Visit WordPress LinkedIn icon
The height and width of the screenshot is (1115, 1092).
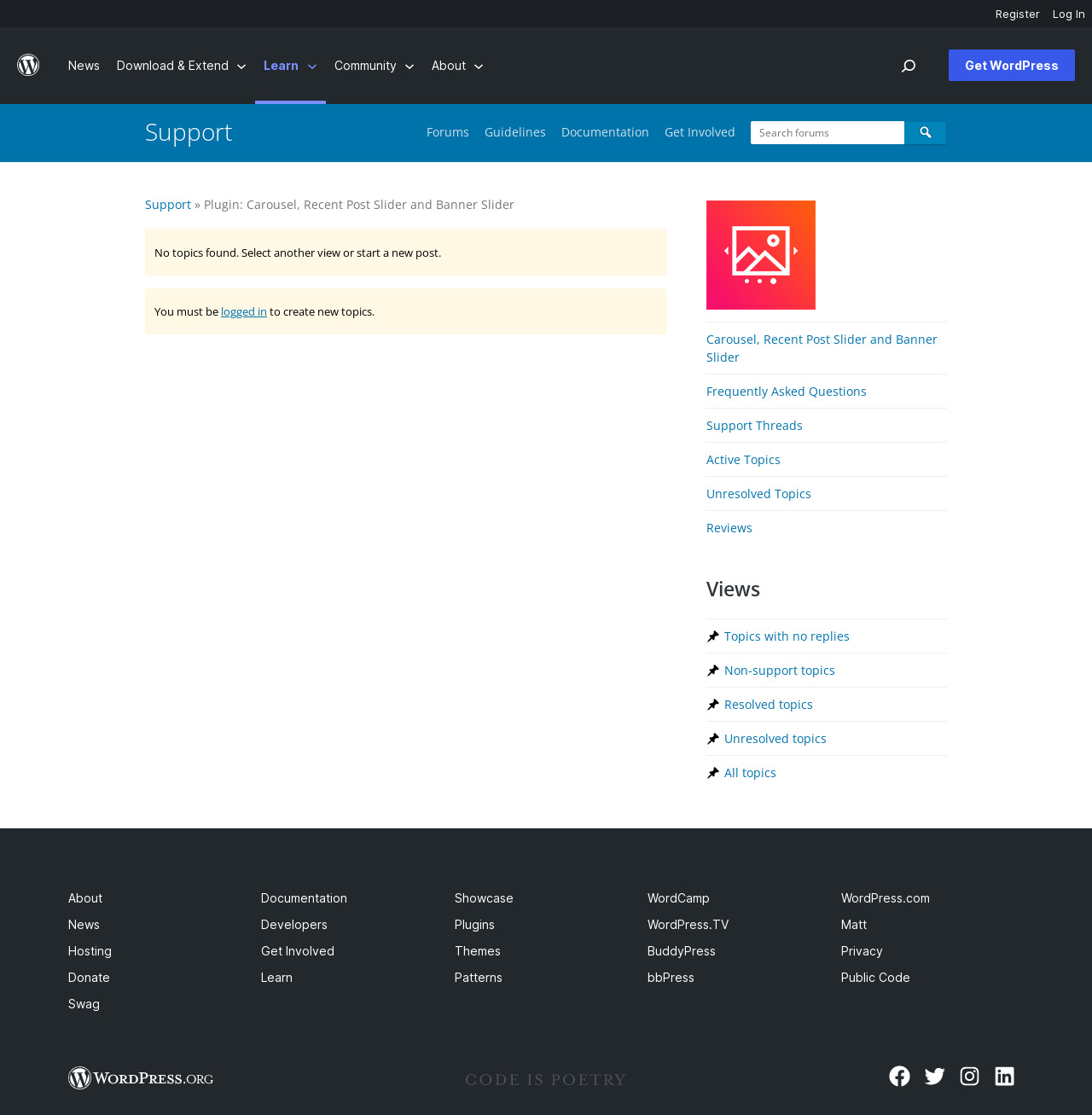click(x=1004, y=1076)
